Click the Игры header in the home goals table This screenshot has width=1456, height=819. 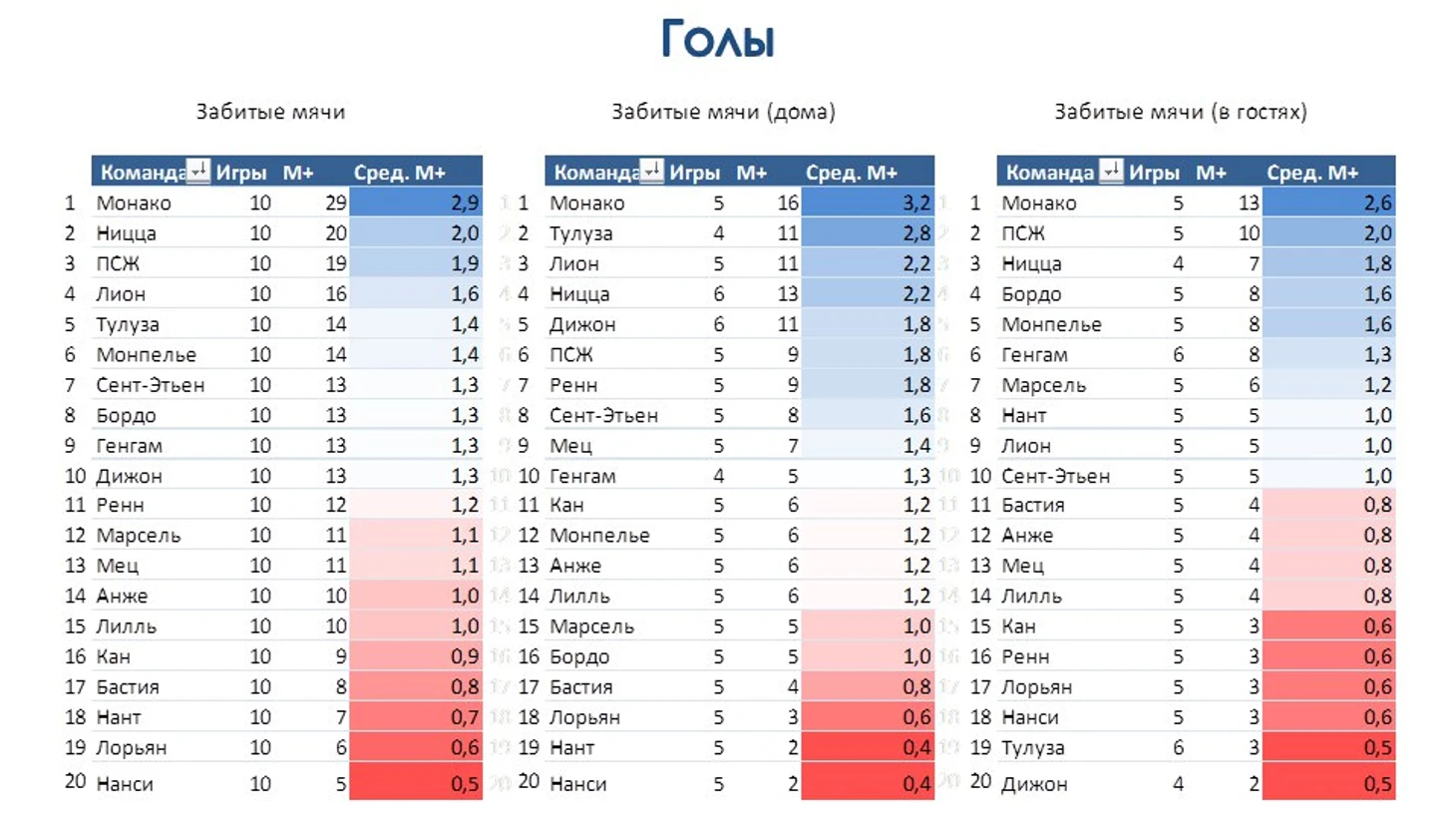tap(694, 173)
